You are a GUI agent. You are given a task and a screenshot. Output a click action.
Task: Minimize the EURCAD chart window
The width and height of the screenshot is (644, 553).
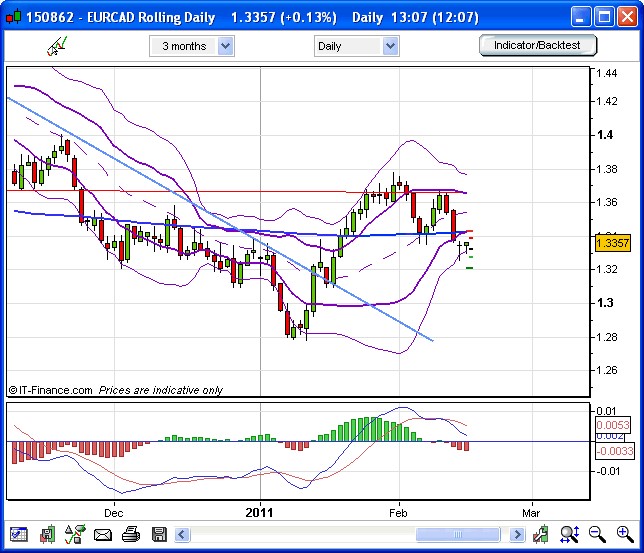coord(580,17)
